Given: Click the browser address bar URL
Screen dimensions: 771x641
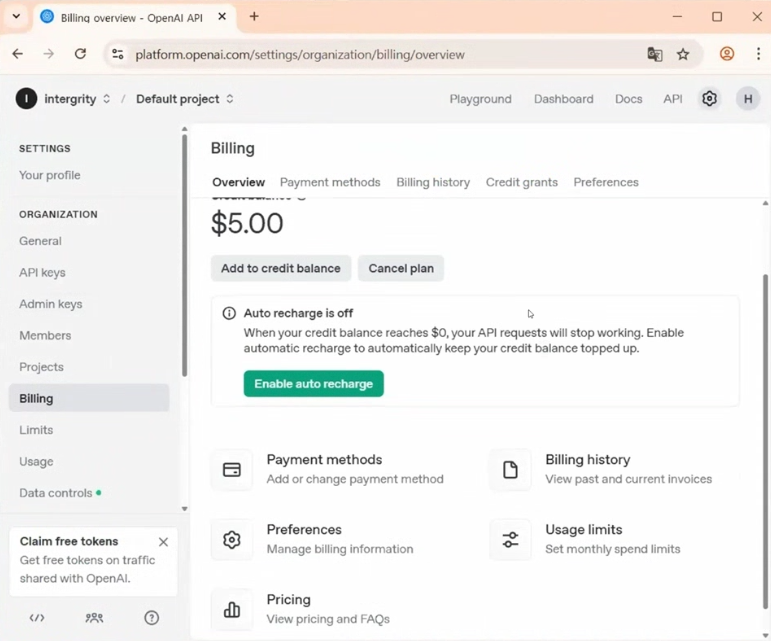Looking at the screenshot, I should (299, 55).
